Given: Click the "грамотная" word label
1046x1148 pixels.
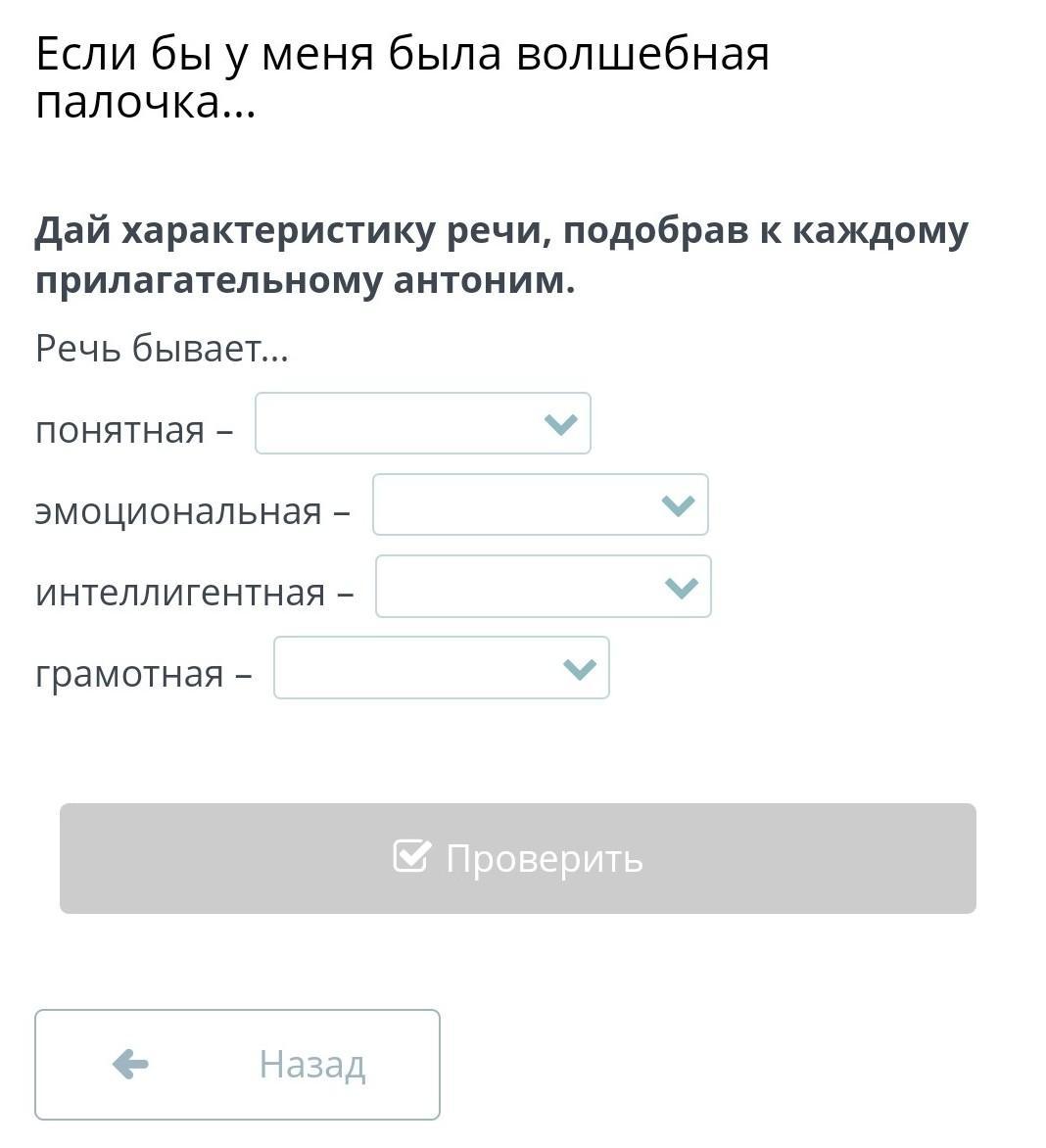Looking at the screenshot, I should [x=129, y=674].
